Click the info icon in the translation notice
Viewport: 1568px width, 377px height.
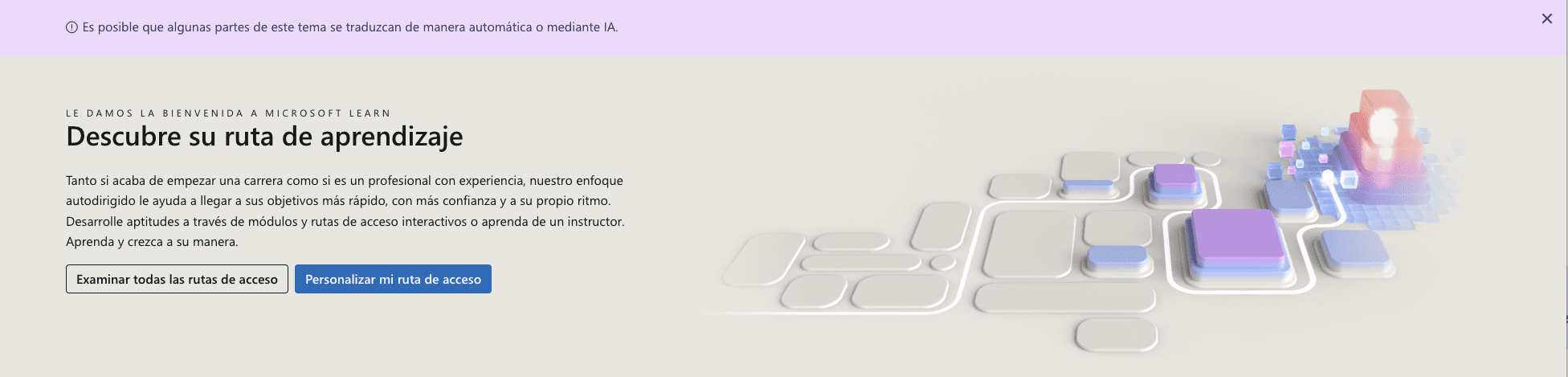[71, 27]
